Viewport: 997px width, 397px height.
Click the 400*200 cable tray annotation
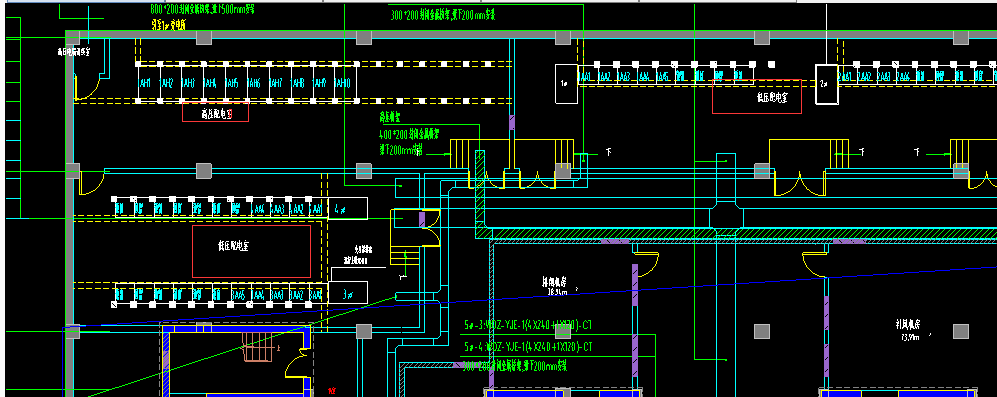point(409,134)
